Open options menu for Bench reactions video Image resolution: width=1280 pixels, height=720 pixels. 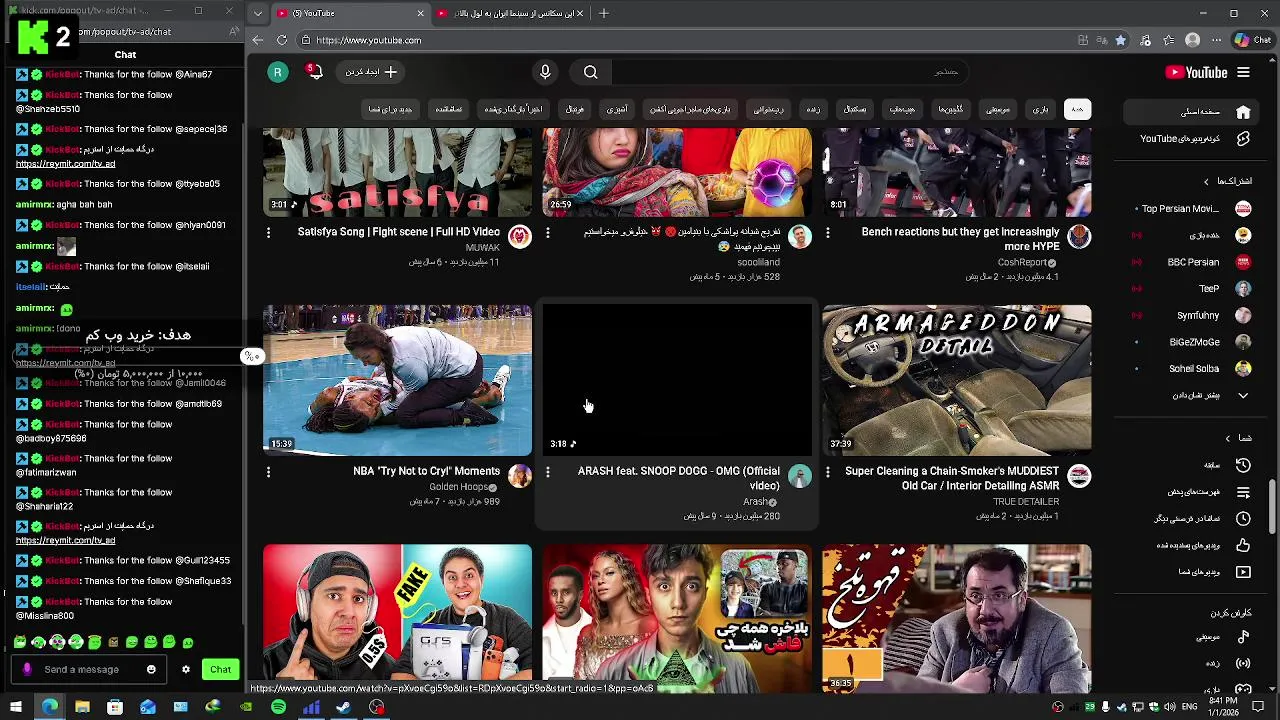click(827, 232)
